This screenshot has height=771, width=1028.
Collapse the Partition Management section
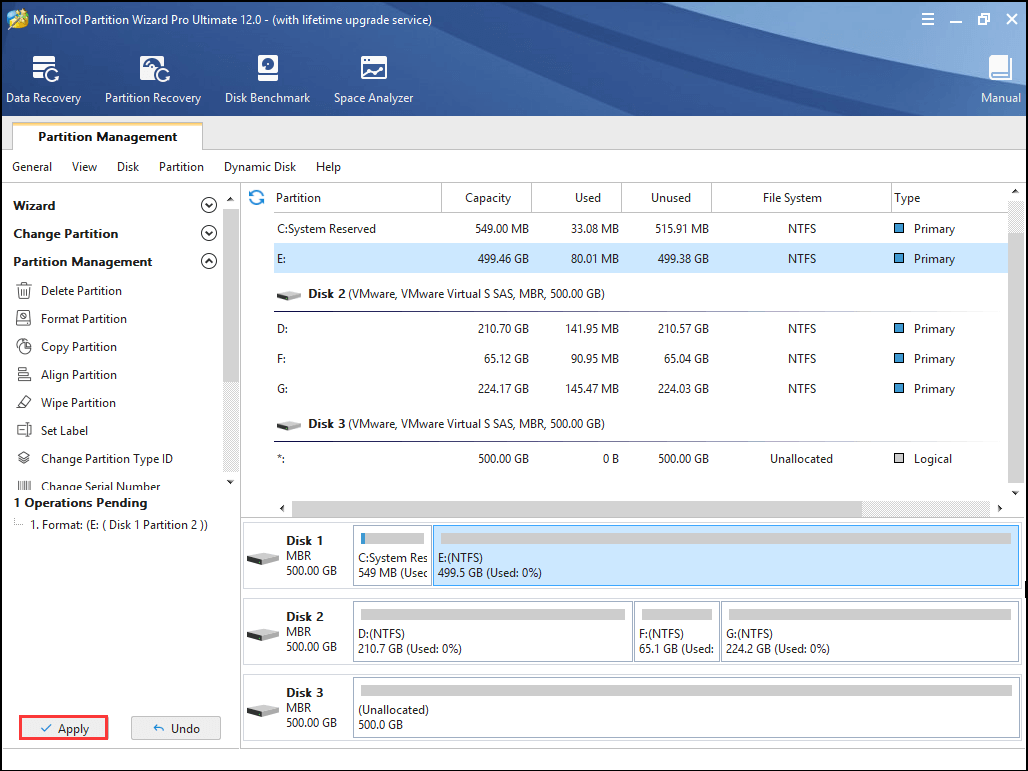click(208, 262)
